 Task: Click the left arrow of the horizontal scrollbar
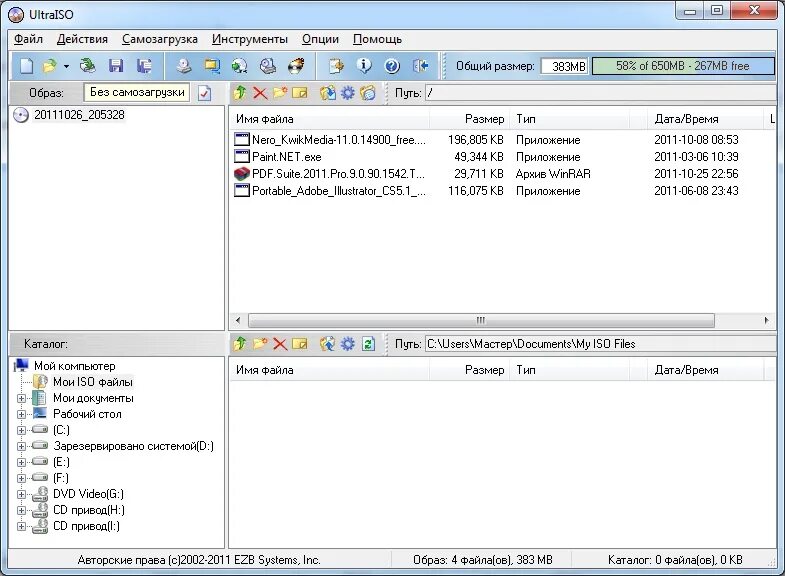(238, 320)
